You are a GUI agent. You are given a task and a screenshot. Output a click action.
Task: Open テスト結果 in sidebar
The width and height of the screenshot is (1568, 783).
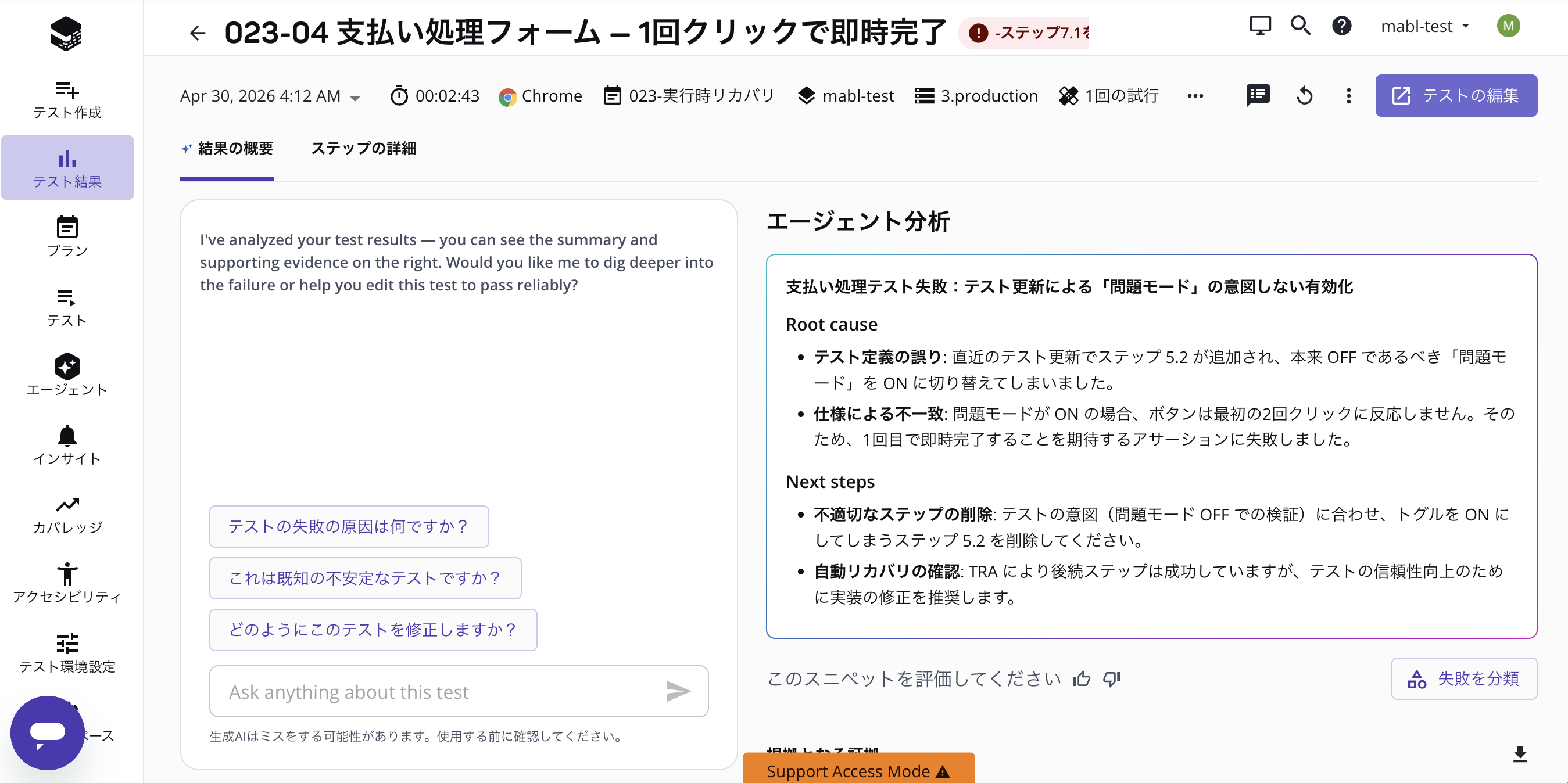(x=67, y=168)
